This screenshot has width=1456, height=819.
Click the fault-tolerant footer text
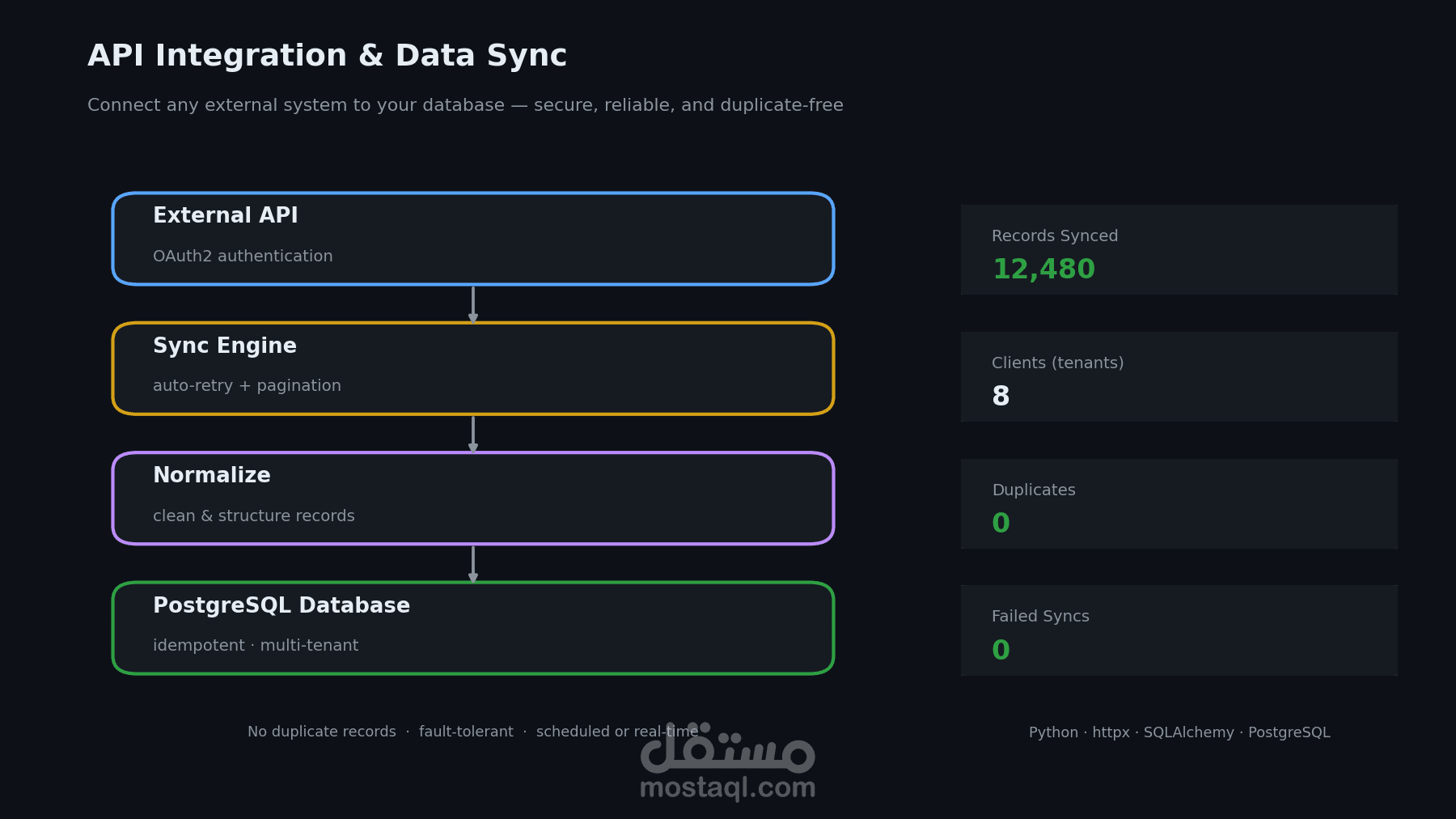coord(466,732)
